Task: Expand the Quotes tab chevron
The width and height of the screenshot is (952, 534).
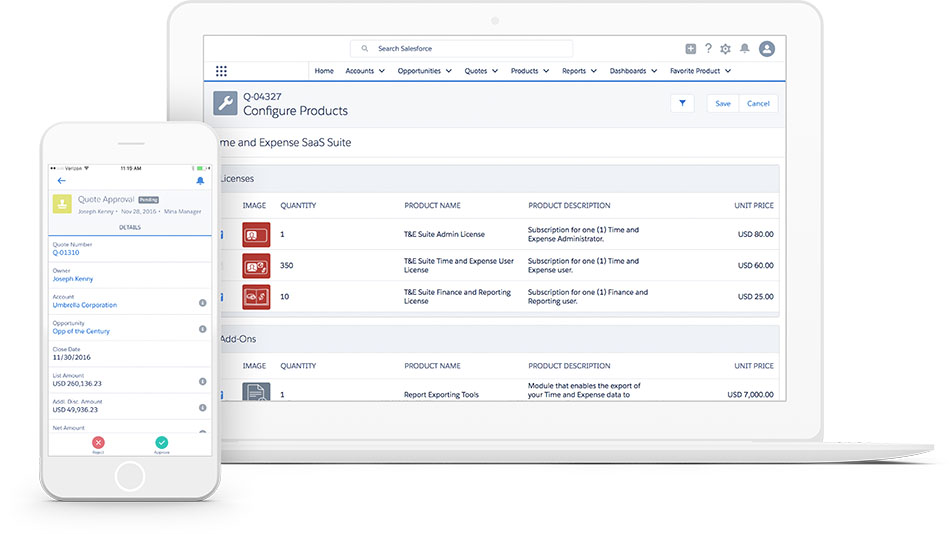Action: (x=495, y=71)
